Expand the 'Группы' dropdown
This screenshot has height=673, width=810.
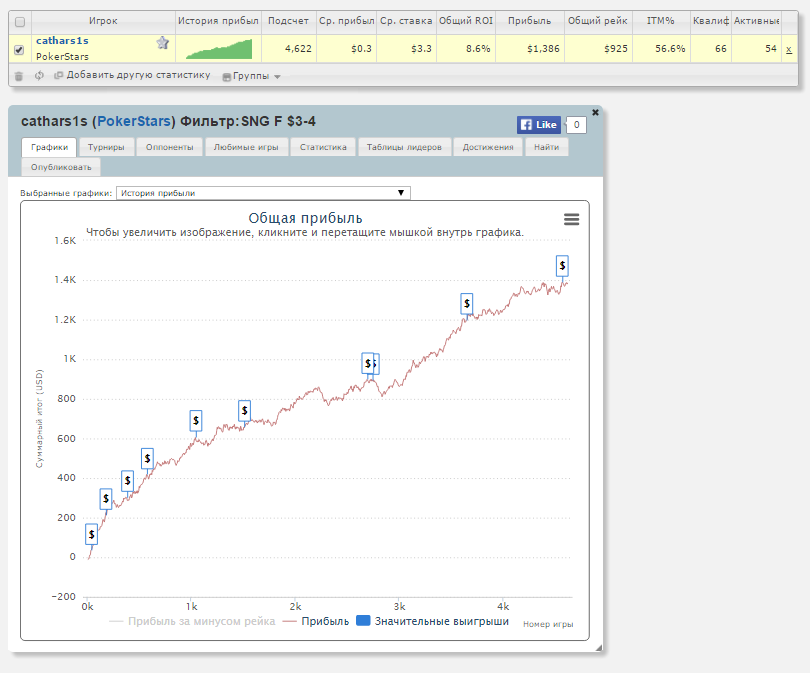click(x=252, y=76)
